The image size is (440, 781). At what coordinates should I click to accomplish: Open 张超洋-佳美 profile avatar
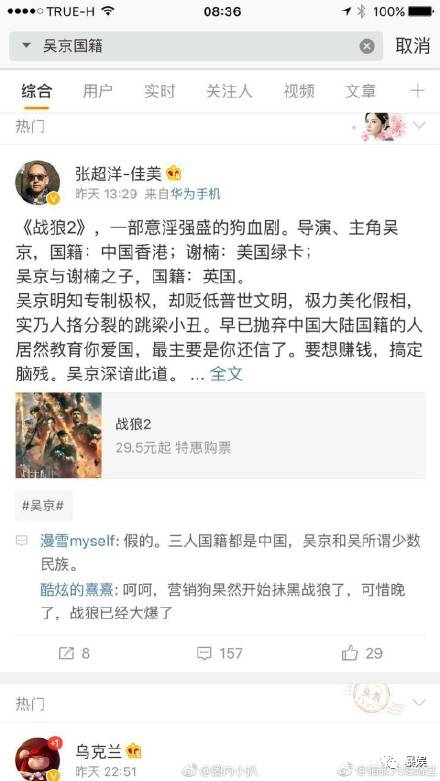click(x=38, y=183)
